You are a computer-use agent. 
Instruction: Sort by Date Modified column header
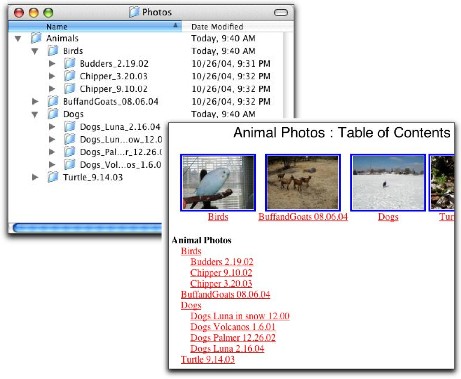tap(237, 26)
